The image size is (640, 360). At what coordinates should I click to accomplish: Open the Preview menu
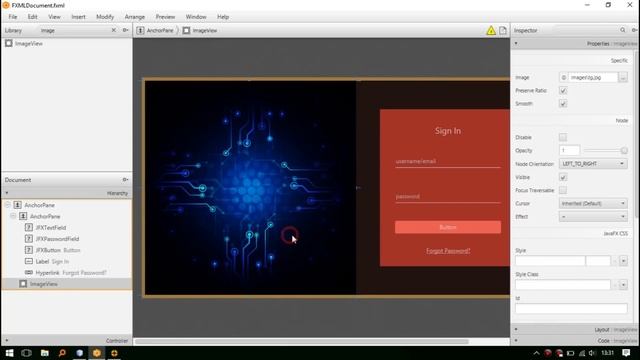point(165,17)
